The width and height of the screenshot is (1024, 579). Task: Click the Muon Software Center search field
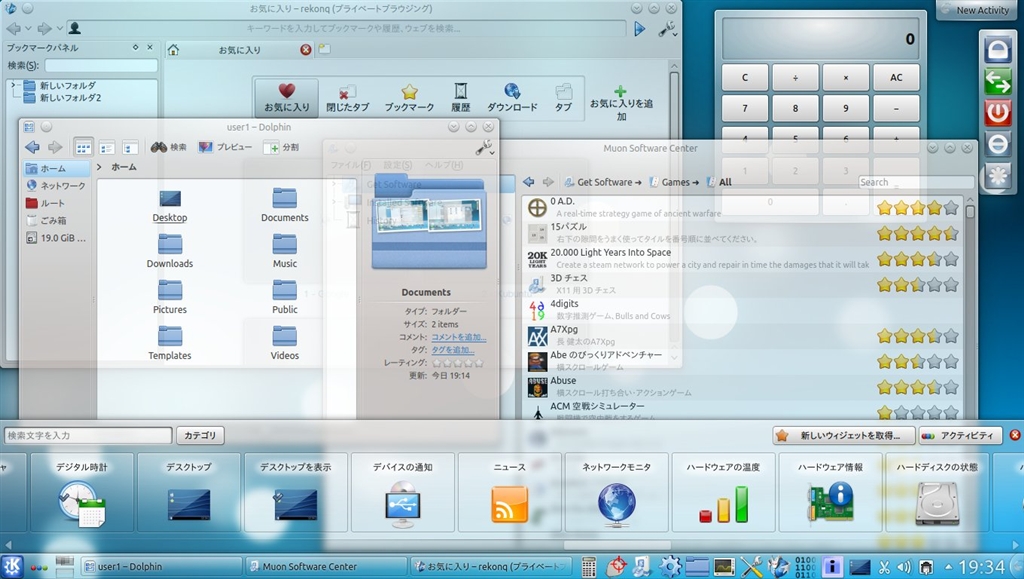pyautogui.click(x=915, y=182)
